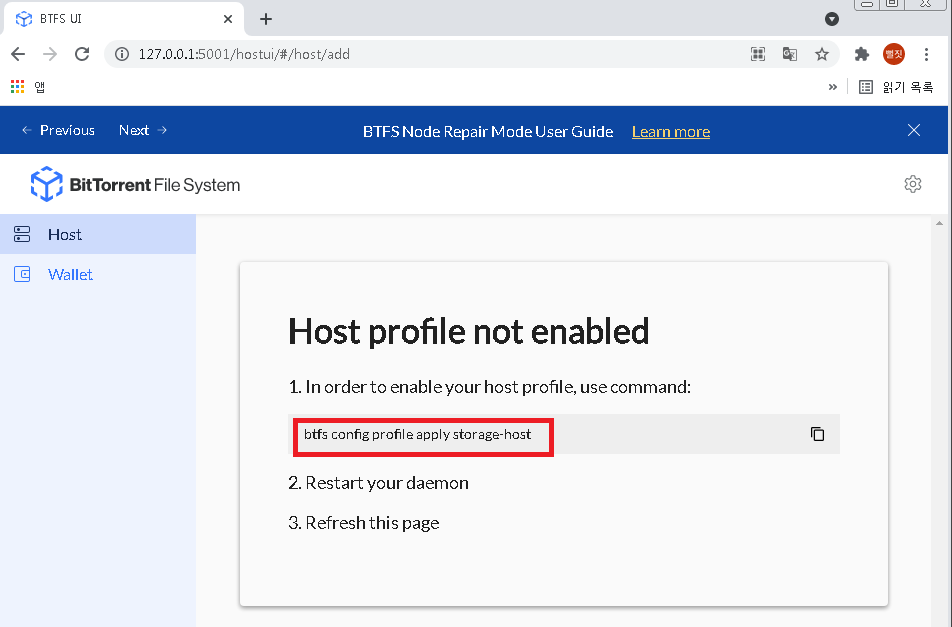This screenshot has height=627, width=952.
Task: Select the btfs config profile command text
Action: pos(417,434)
